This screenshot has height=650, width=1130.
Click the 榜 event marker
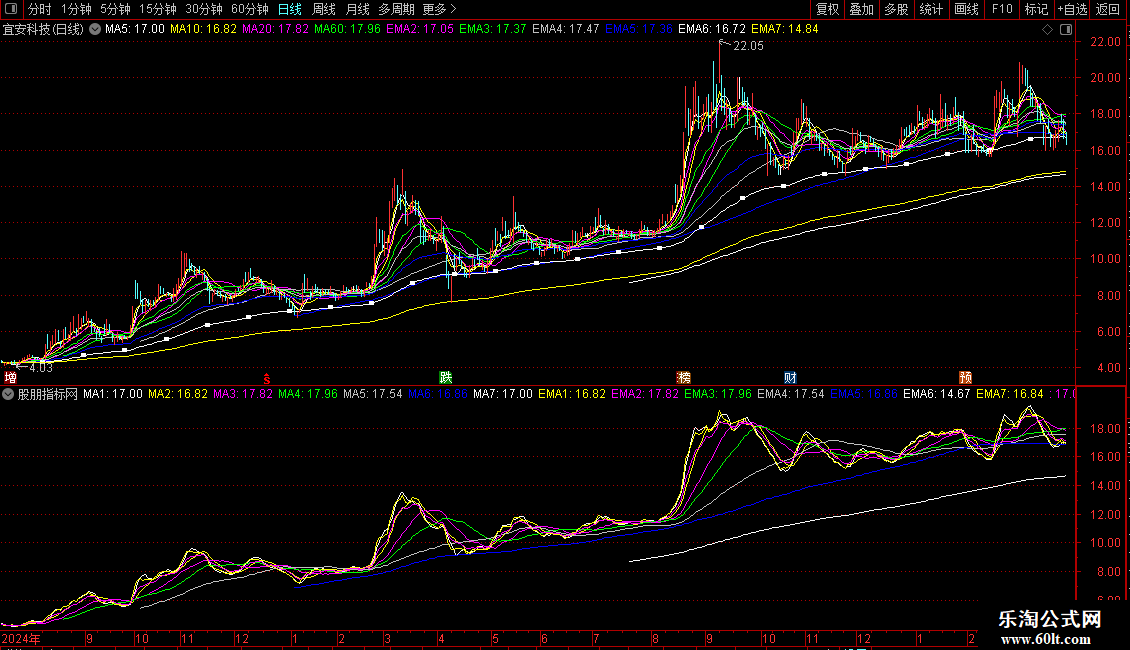pos(684,378)
